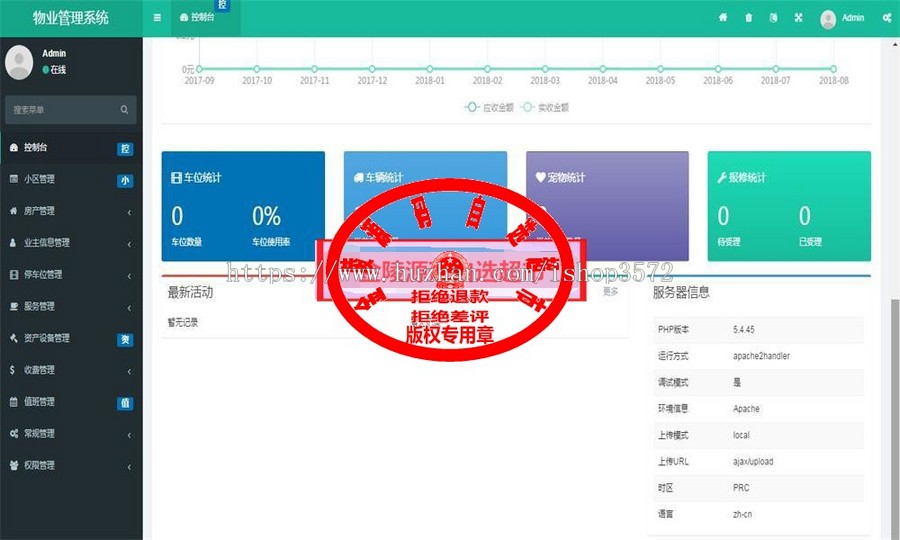
Task: Click the search magnifier icon in sidebar
Action: (x=125, y=110)
